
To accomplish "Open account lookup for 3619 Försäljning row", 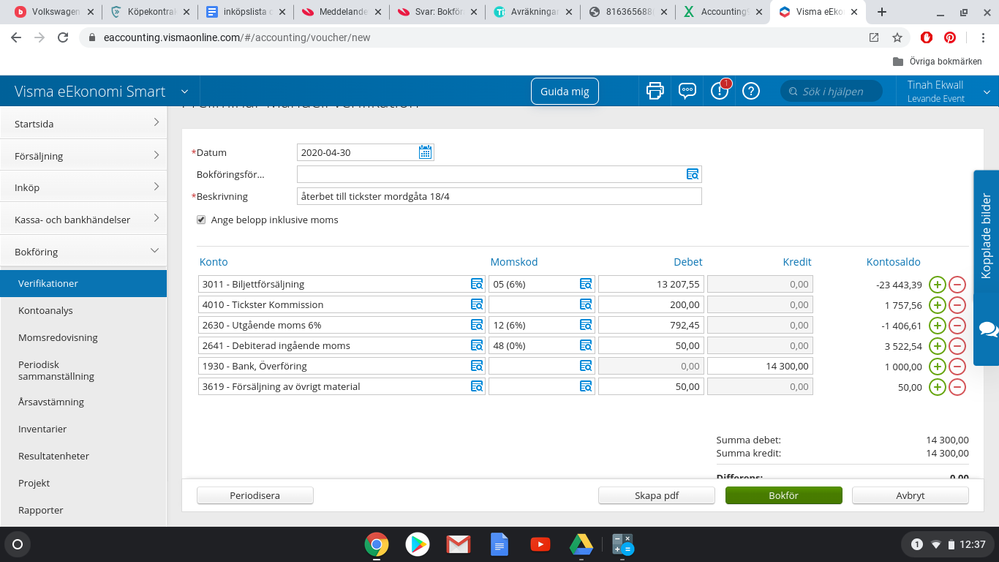I will [x=477, y=386].
